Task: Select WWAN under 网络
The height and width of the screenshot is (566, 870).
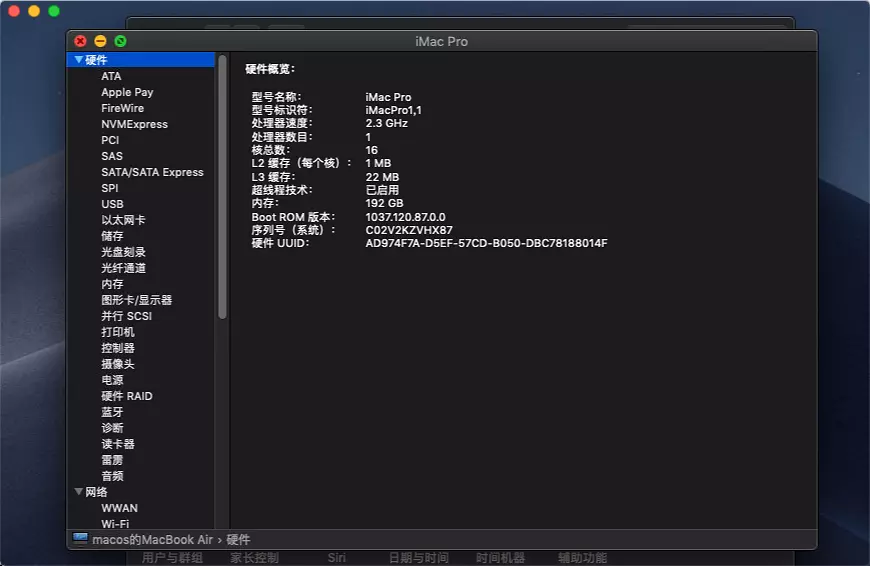Action: pos(119,508)
